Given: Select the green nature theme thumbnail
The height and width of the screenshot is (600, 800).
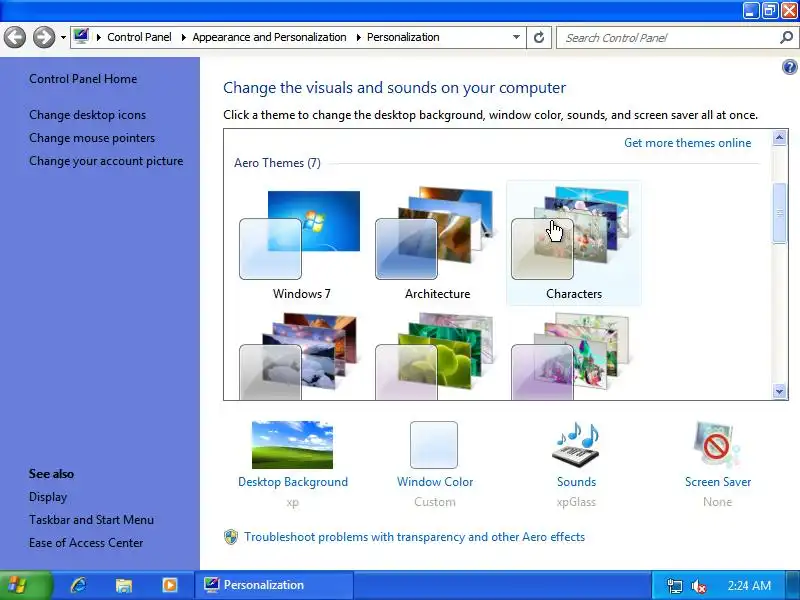Looking at the screenshot, I should (437, 355).
